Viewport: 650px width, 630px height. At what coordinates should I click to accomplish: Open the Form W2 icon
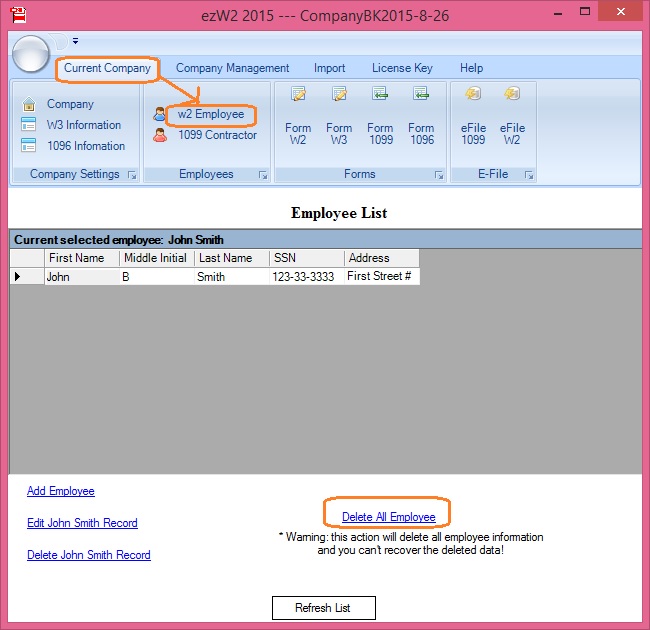pos(298,96)
